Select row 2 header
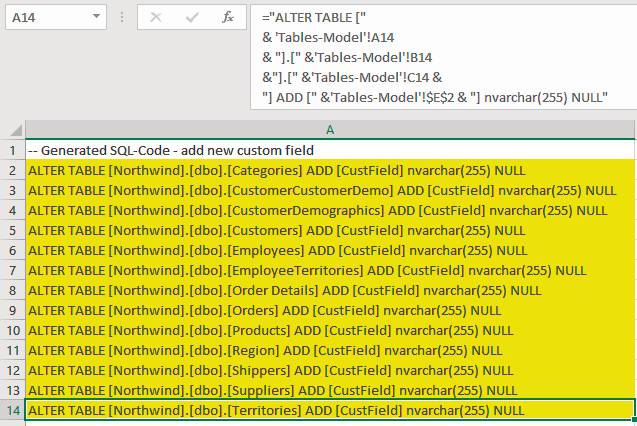637x426 pixels. 13,170
